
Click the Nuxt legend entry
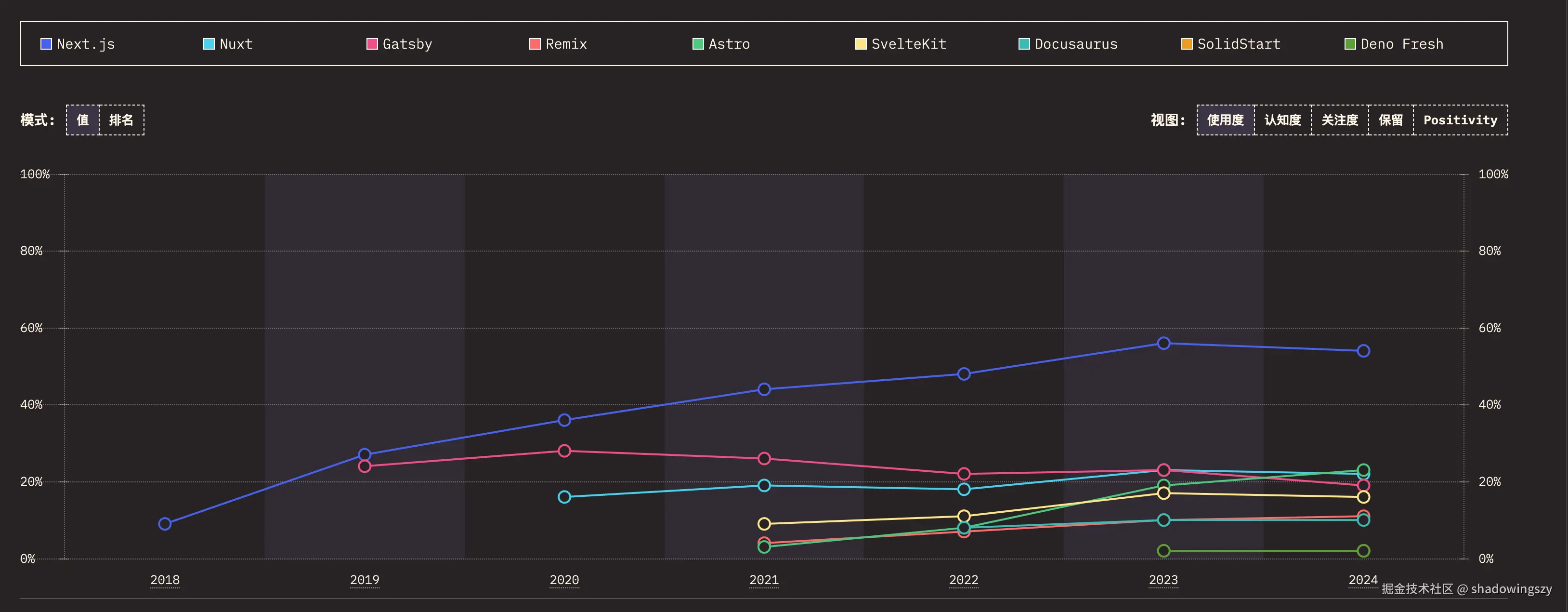235,44
